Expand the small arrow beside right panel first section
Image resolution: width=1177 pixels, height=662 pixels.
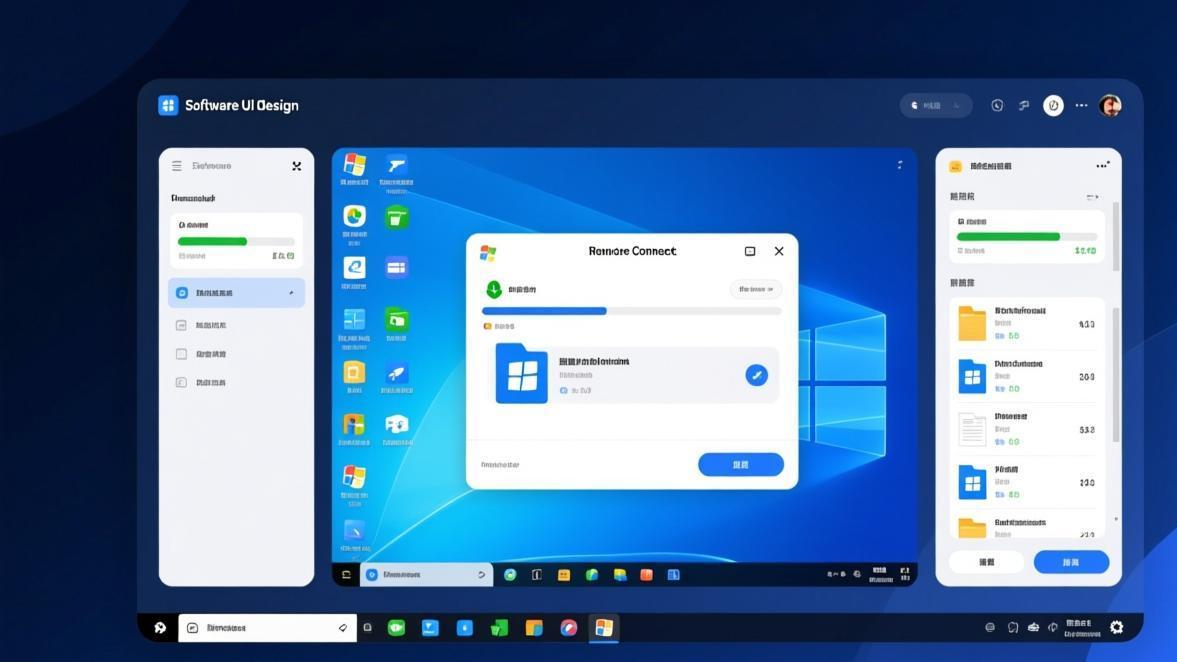[x=1092, y=197]
